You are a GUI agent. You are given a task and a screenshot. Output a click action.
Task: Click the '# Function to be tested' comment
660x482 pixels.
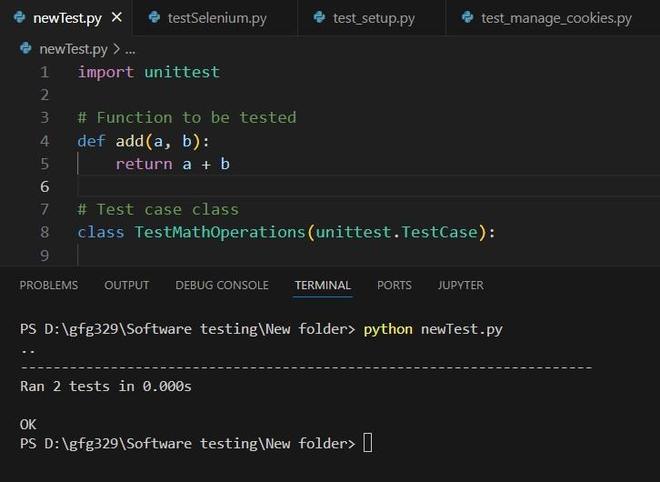tap(187, 117)
